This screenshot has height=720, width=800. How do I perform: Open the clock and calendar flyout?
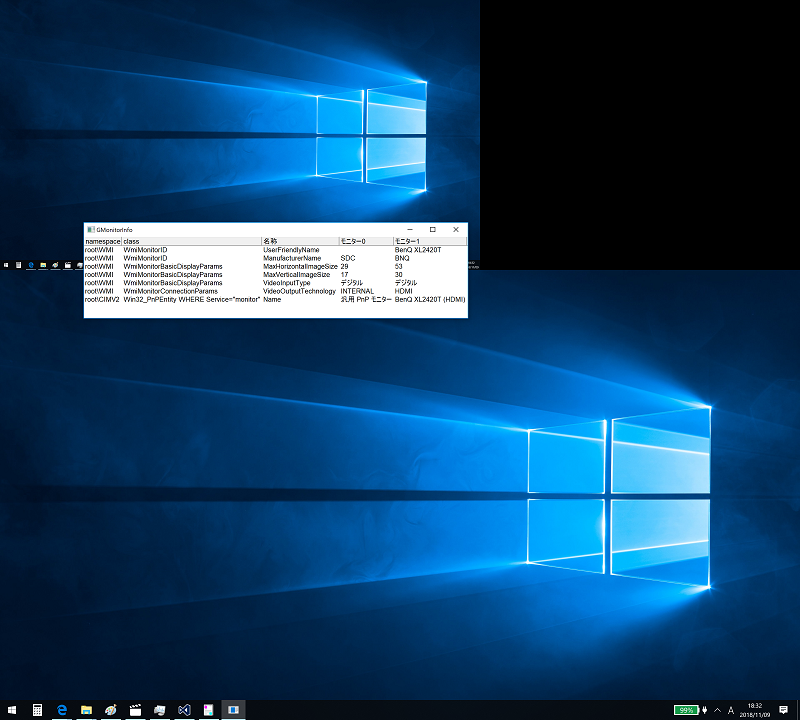[755, 710]
